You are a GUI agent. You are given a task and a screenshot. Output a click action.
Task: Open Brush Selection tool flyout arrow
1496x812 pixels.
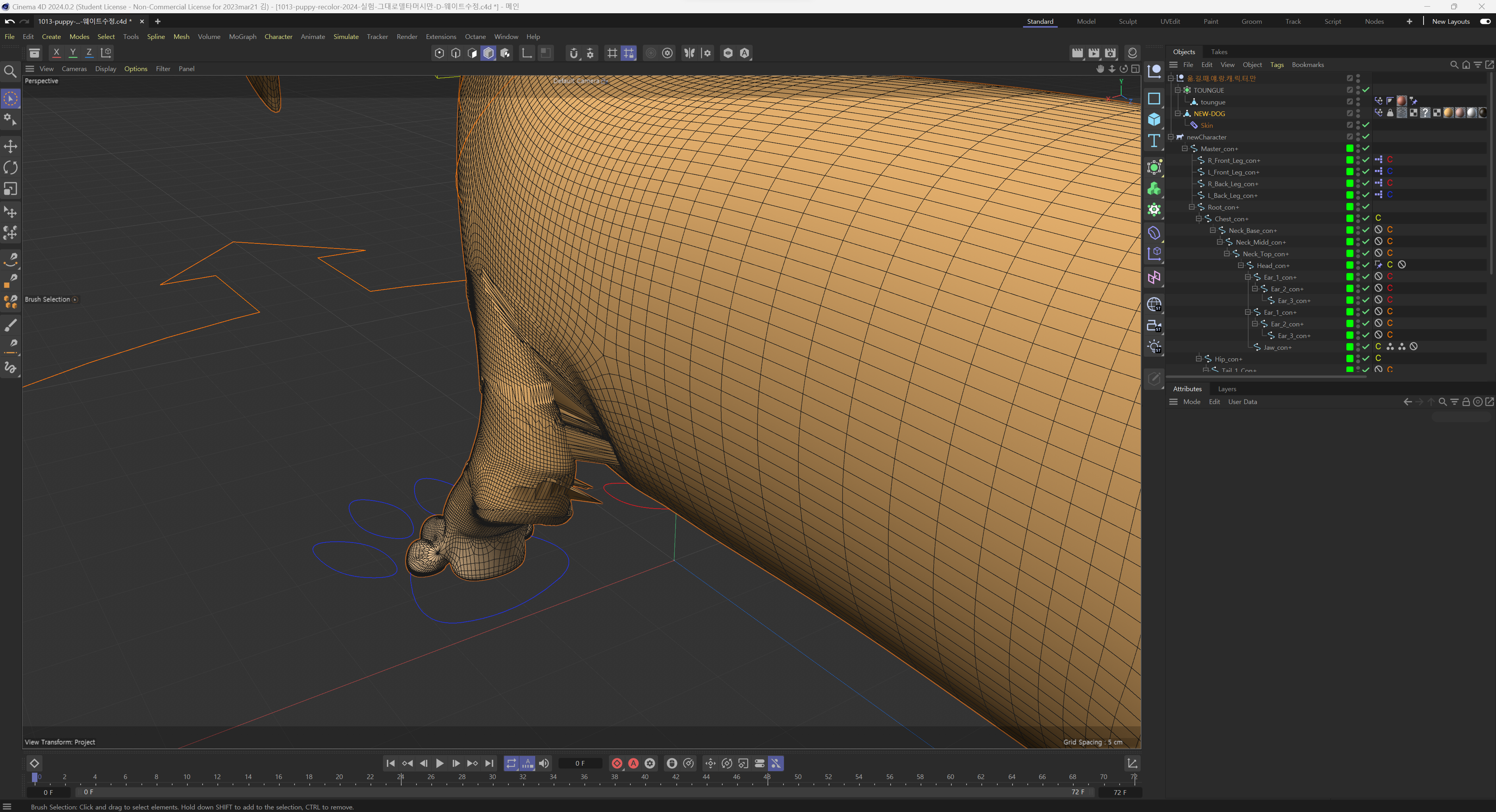tap(75, 299)
